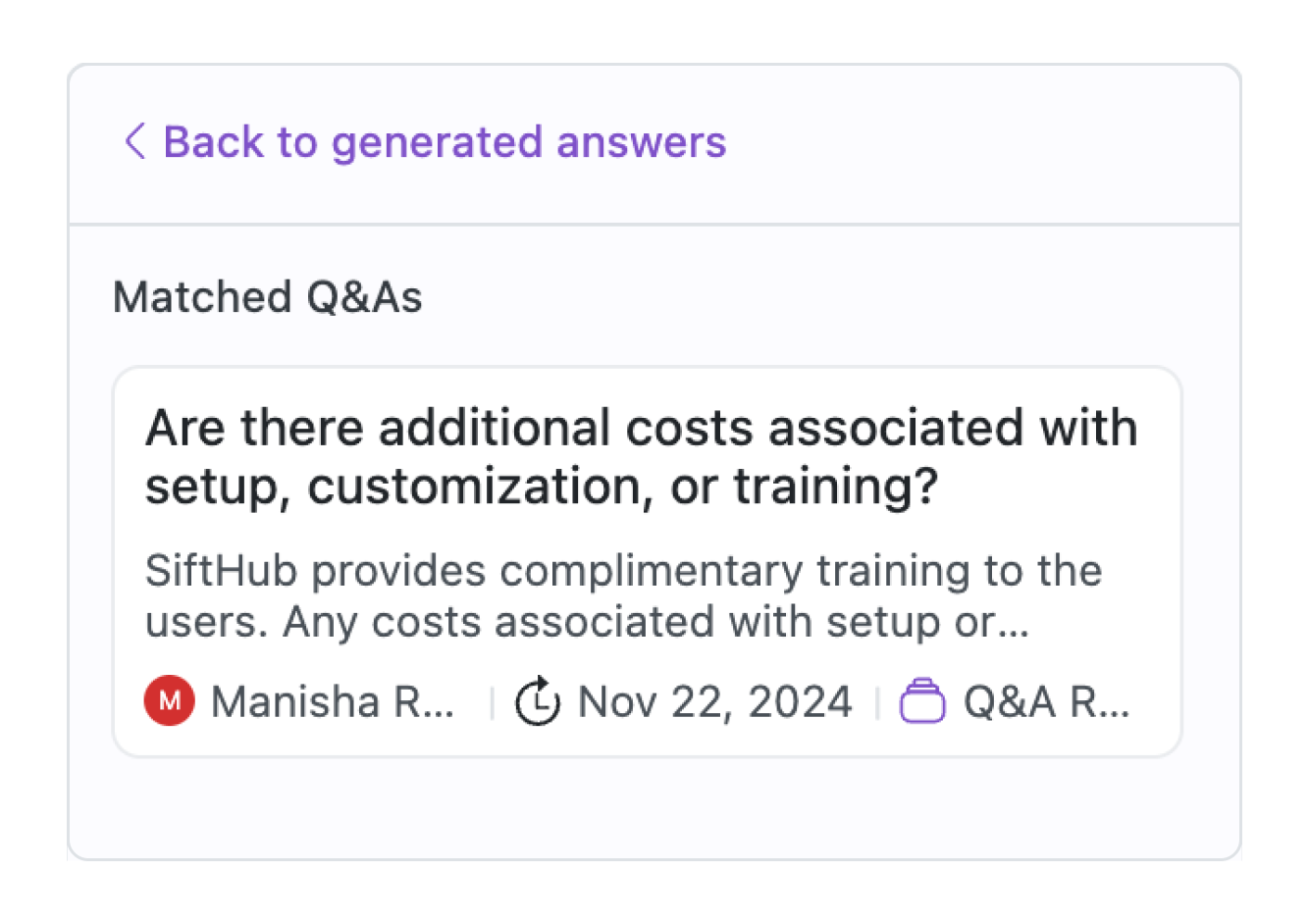The image size is (1309, 924).
Task: Click the purple Q&A repository icon
Action: pos(922,701)
